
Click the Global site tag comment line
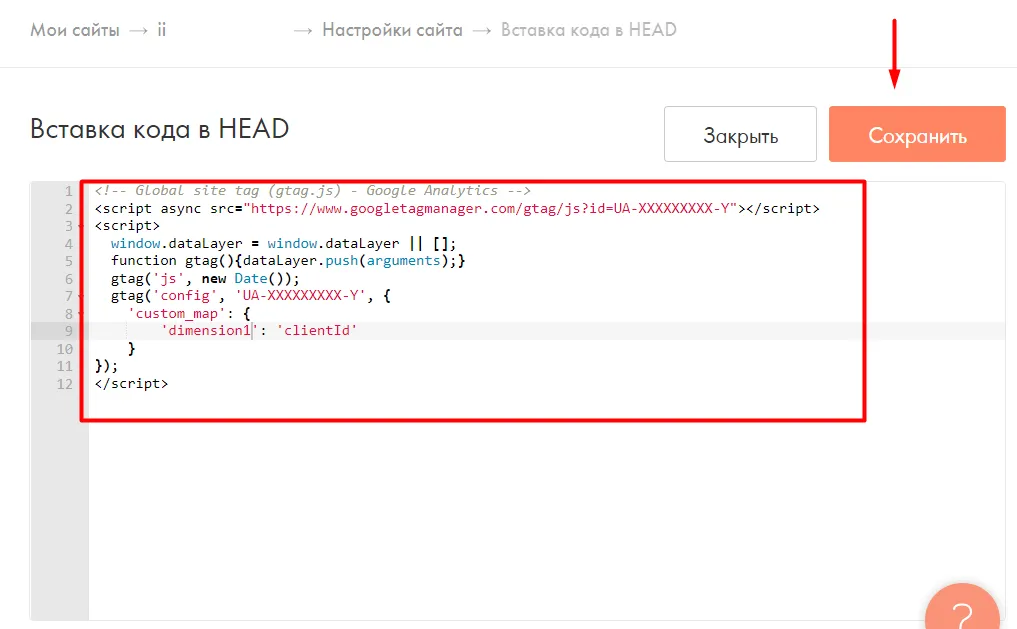[x=313, y=191]
